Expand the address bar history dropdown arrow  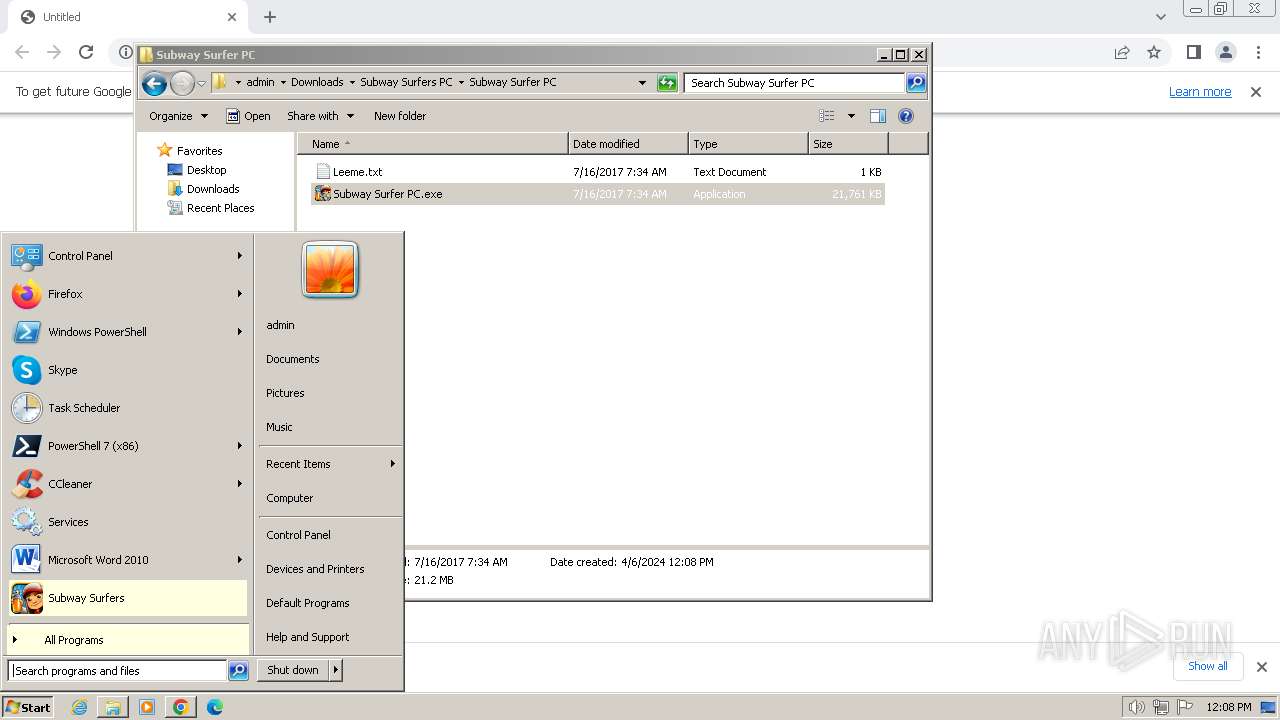[x=642, y=83]
